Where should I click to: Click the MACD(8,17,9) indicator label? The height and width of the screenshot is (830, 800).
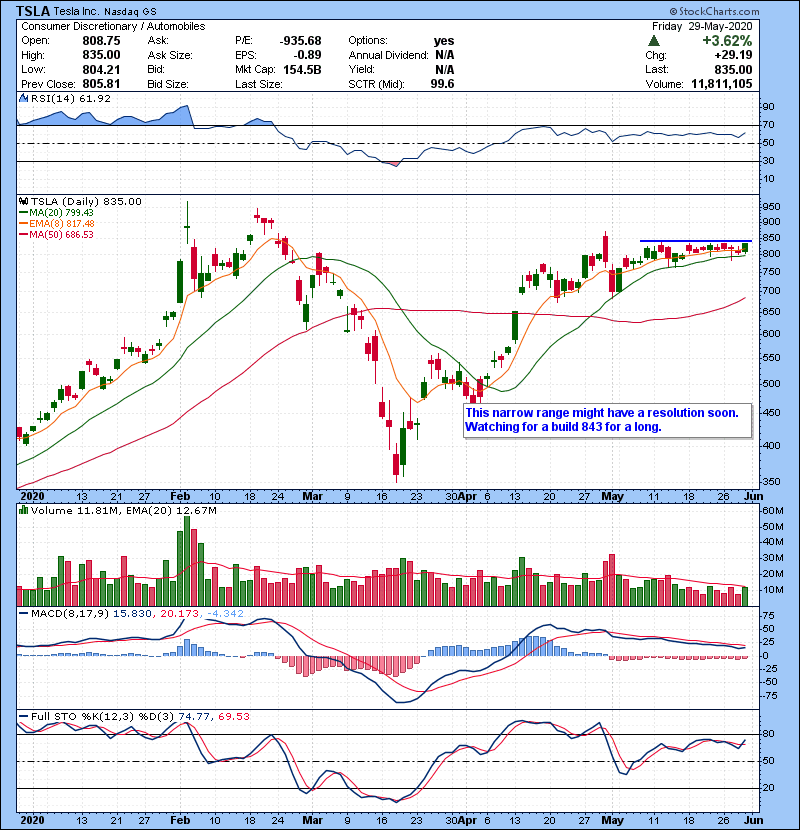[x=70, y=614]
